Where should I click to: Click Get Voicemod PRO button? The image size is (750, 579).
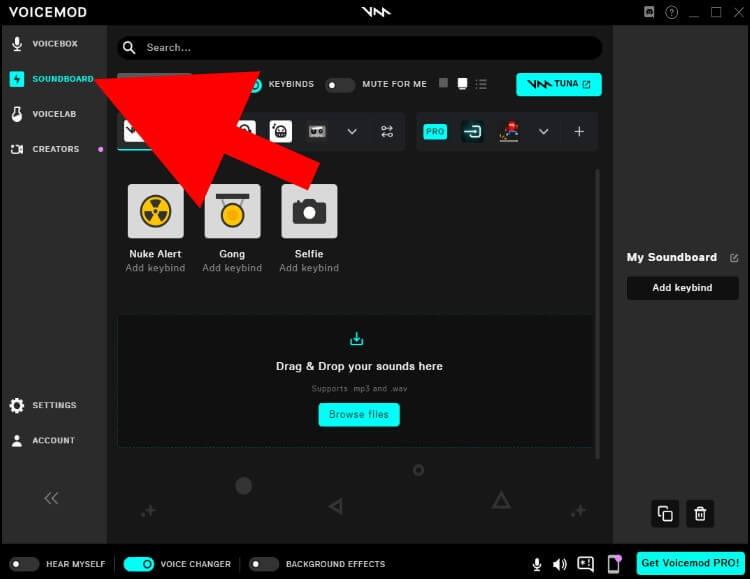point(691,563)
